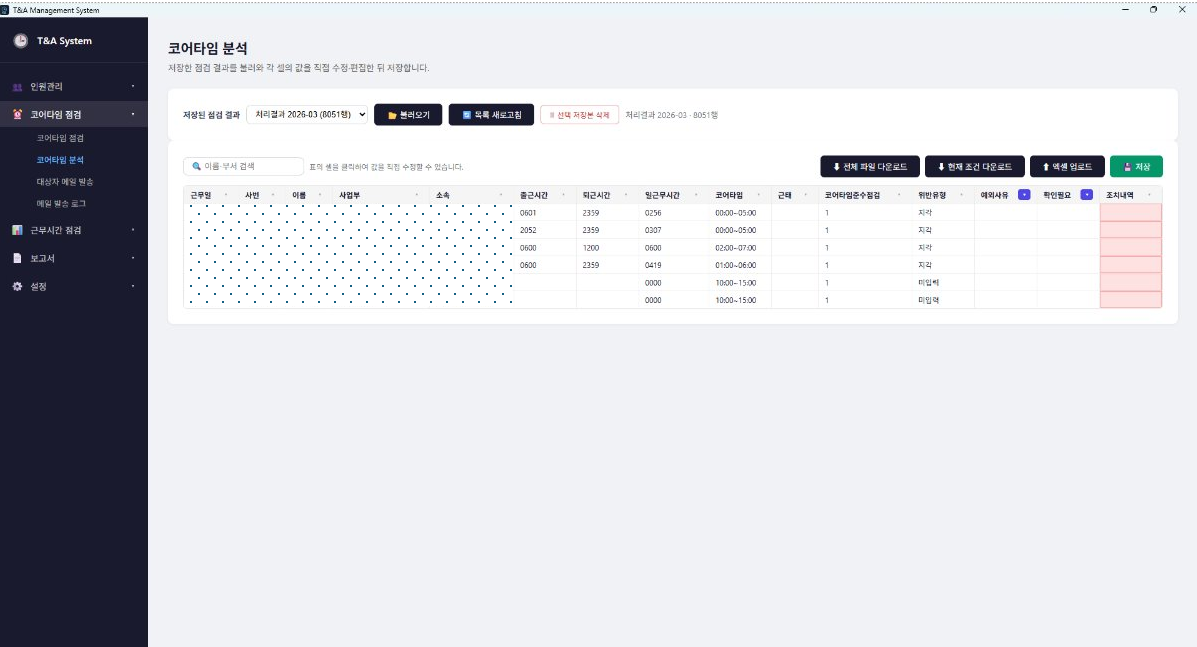1197x647 pixels.
Task: Click the 코어타임 점검 alarm clock icon
Action: (x=18, y=114)
